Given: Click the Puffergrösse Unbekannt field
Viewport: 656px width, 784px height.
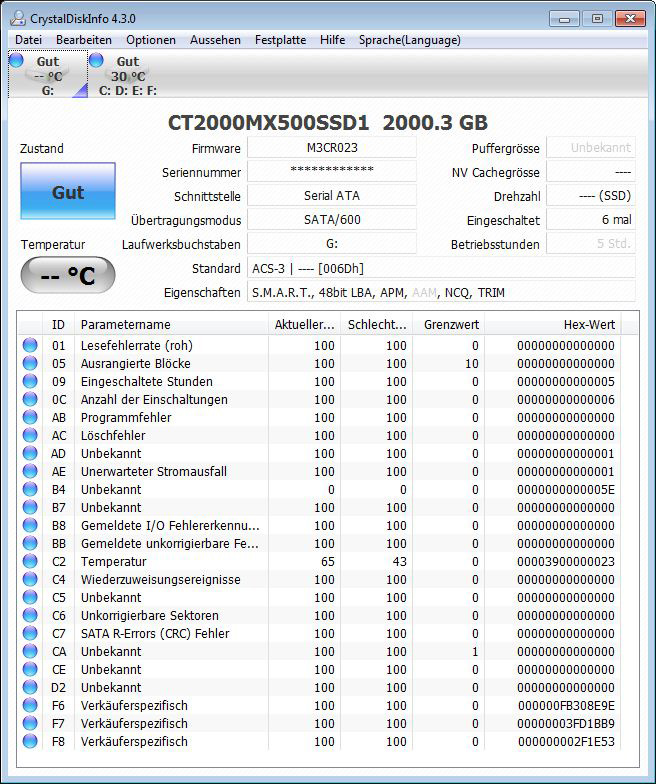Looking at the screenshot, I should click(x=591, y=148).
